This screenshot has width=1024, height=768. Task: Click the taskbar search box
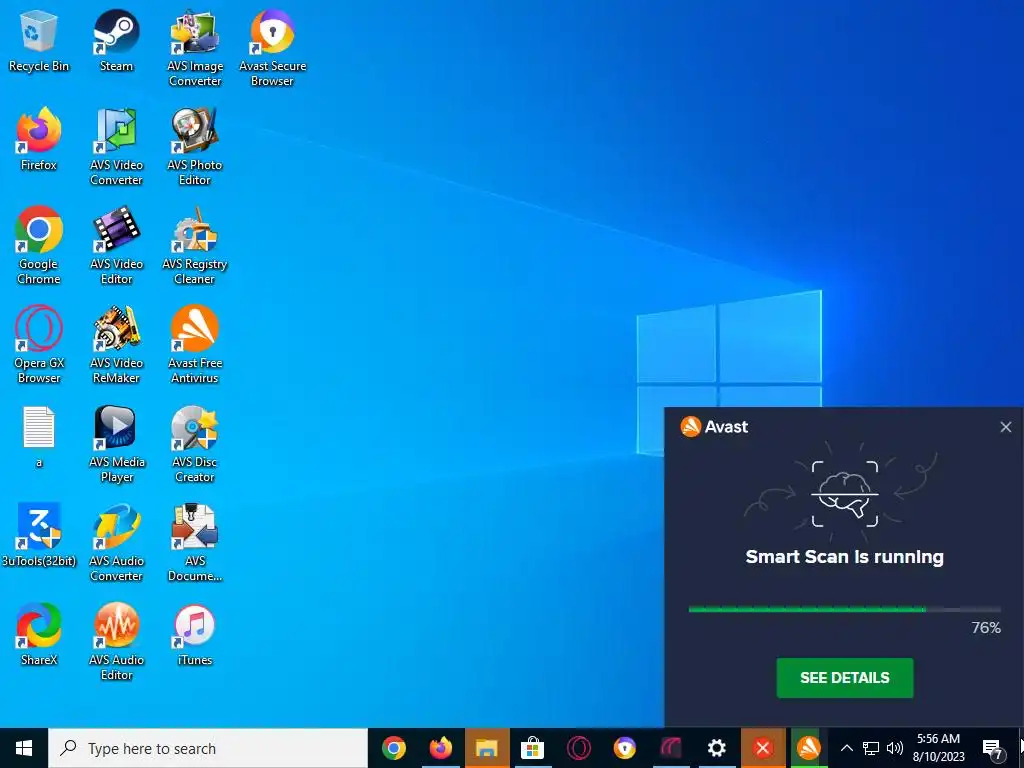208,748
